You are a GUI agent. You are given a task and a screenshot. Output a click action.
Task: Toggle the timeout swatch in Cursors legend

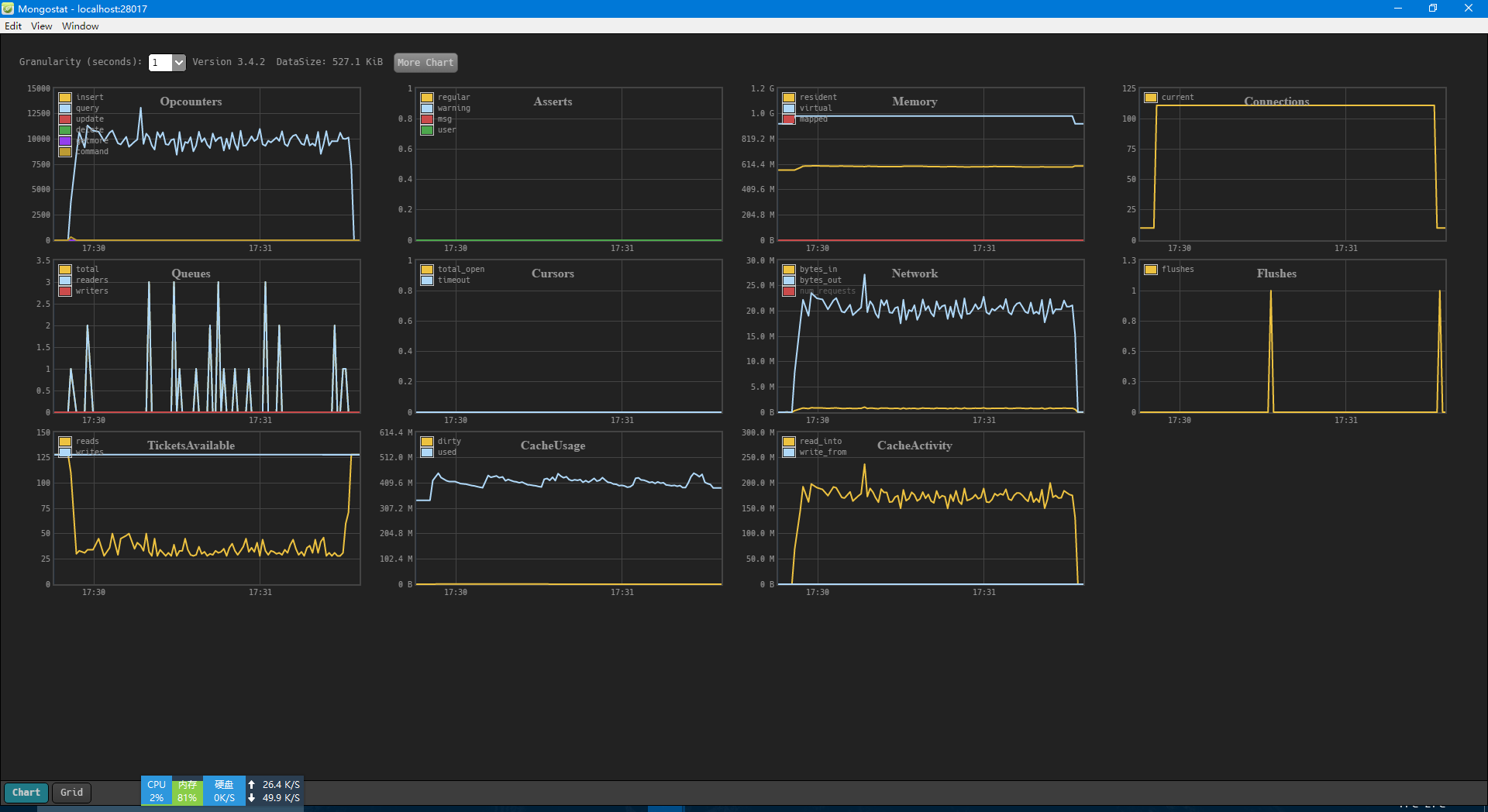427,280
